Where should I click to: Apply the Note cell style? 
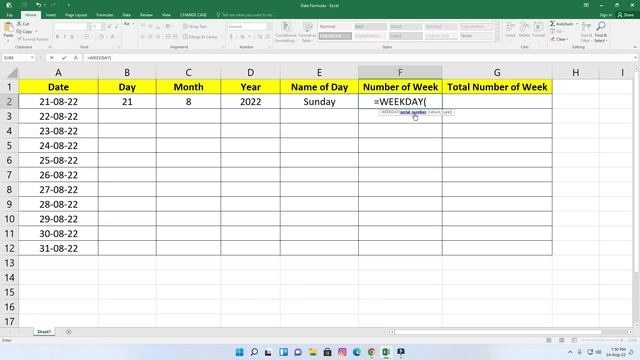(x=476, y=36)
